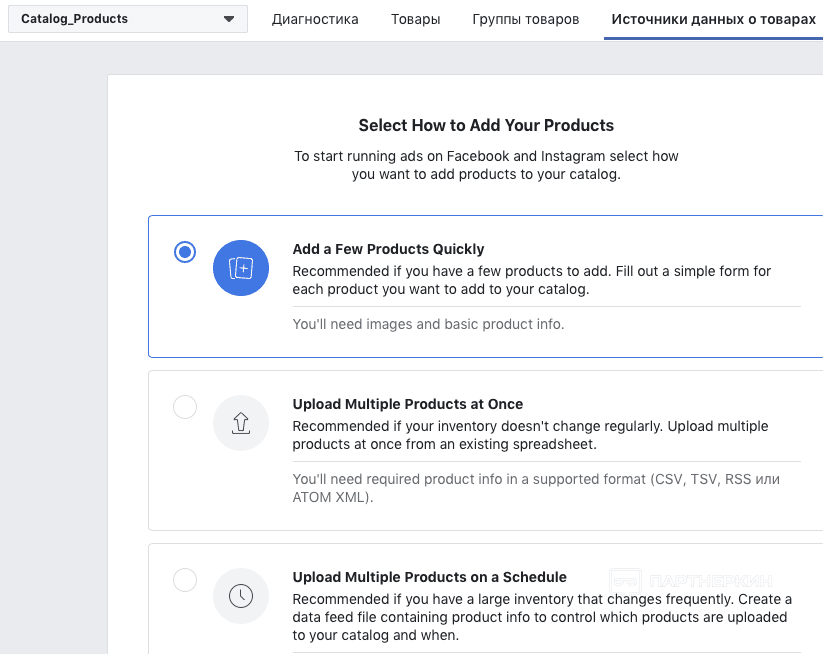This screenshot has height=654, width=823.
Task: Click the description Recommended if you have a large inventory
Action: (542, 617)
